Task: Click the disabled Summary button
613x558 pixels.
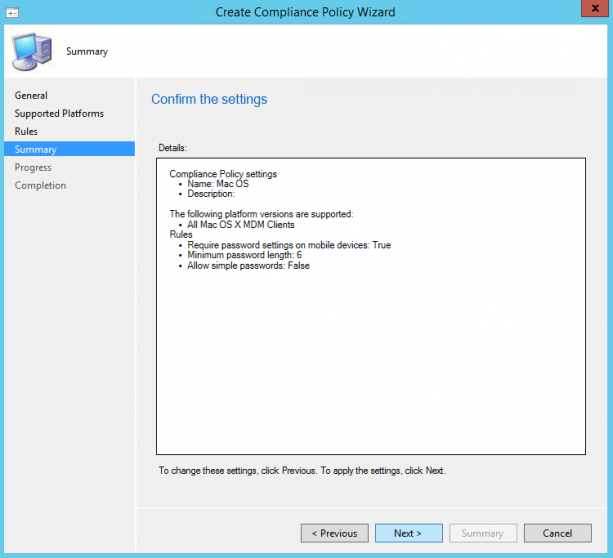Action: (483, 533)
